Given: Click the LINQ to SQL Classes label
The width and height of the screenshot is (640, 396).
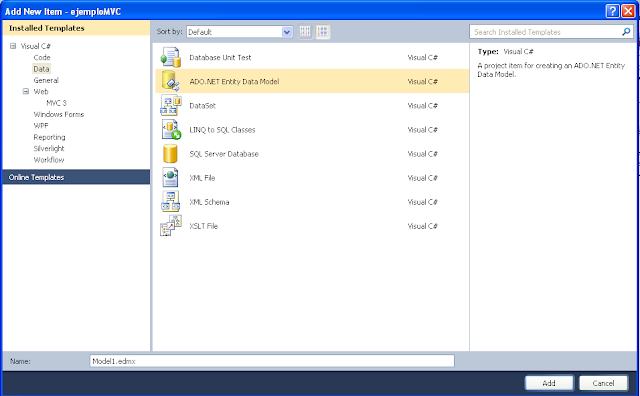Looking at the screenshot, I should pyautogui.click(x=222, y=130).
